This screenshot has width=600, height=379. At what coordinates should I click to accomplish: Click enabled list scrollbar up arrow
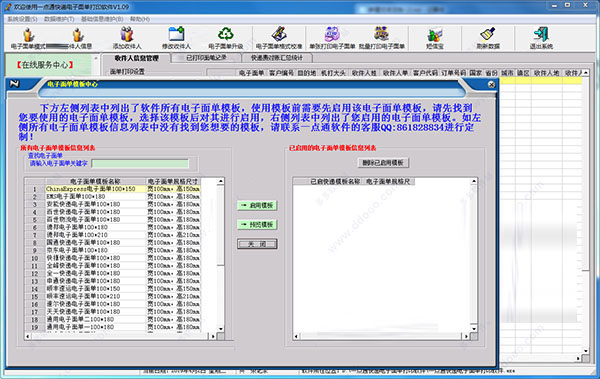click(474, 181)
